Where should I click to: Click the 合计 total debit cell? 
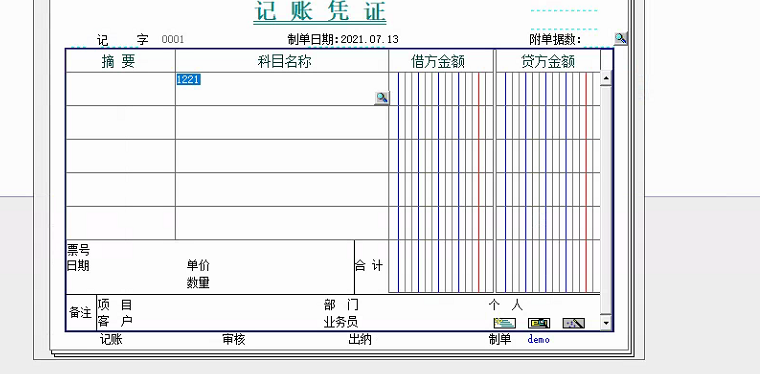click(x=441, y=266)
